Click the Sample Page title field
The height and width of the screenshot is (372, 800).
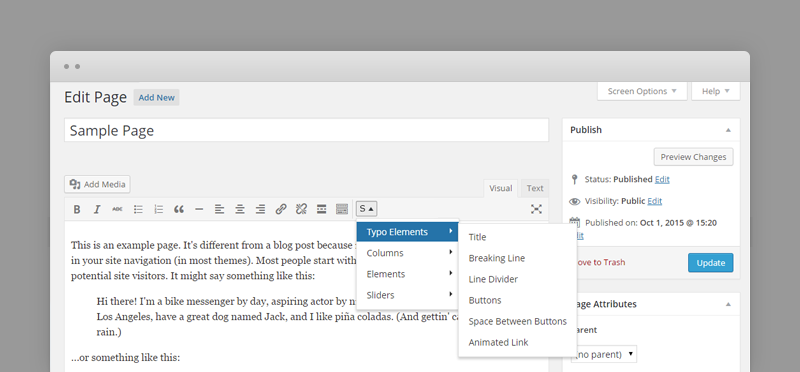306,131
